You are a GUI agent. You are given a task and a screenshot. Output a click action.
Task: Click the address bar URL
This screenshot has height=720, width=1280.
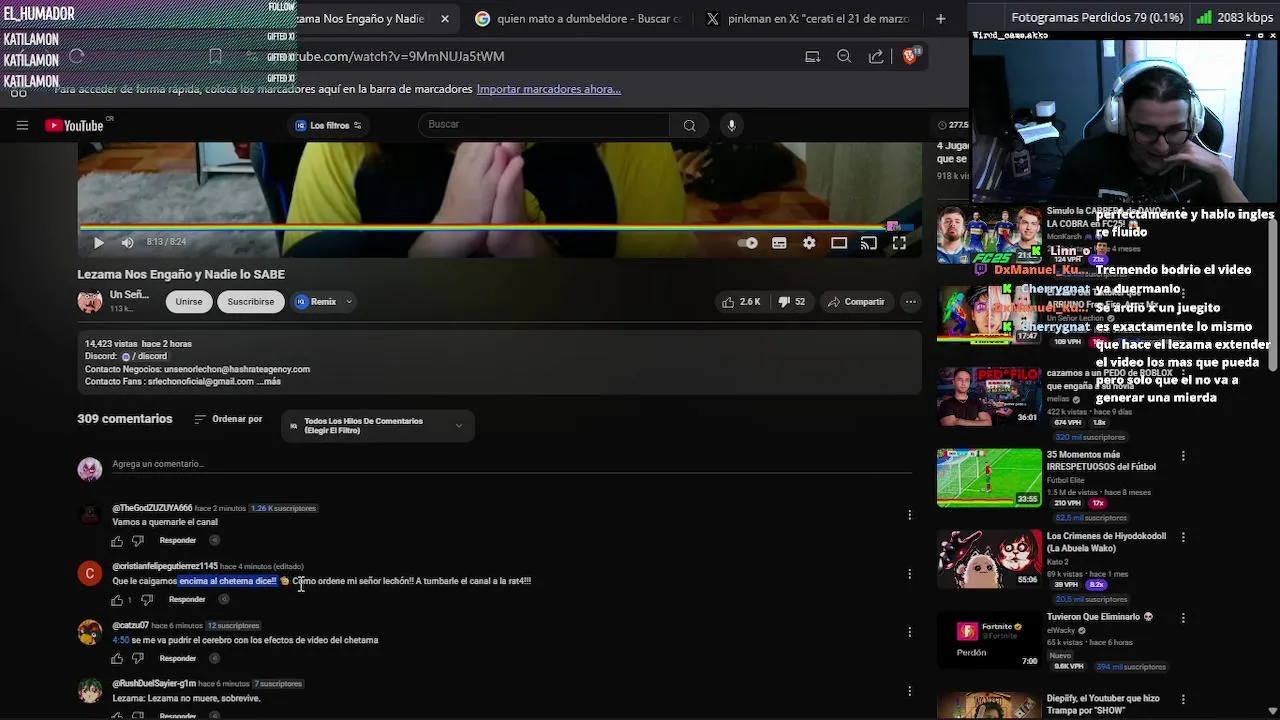[400, 56]
